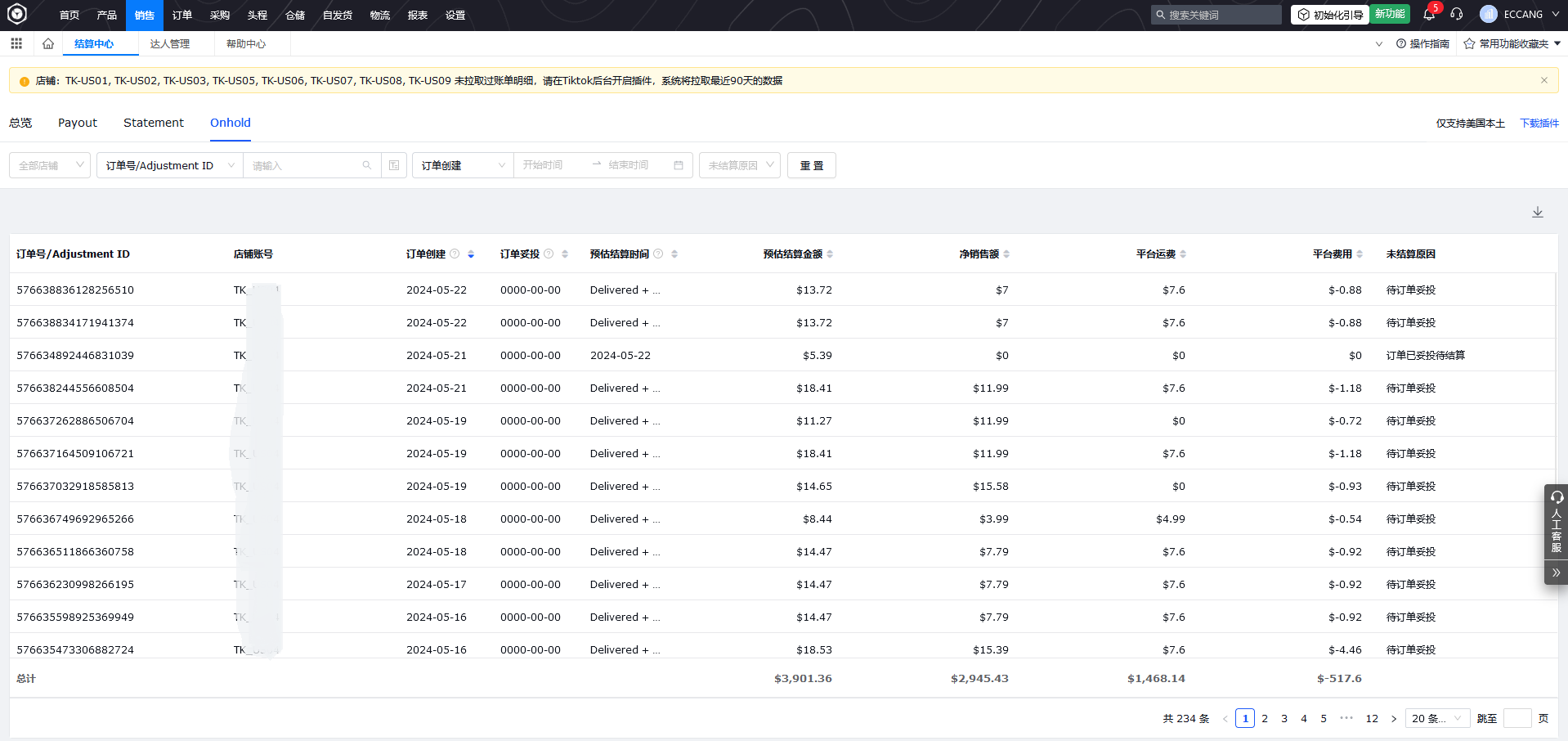Image resolution: width=1568 pixels, height=741 pixels.
Task: Click star icon for 常用功能收藏夹
Action: click(x=1469, y=43)
